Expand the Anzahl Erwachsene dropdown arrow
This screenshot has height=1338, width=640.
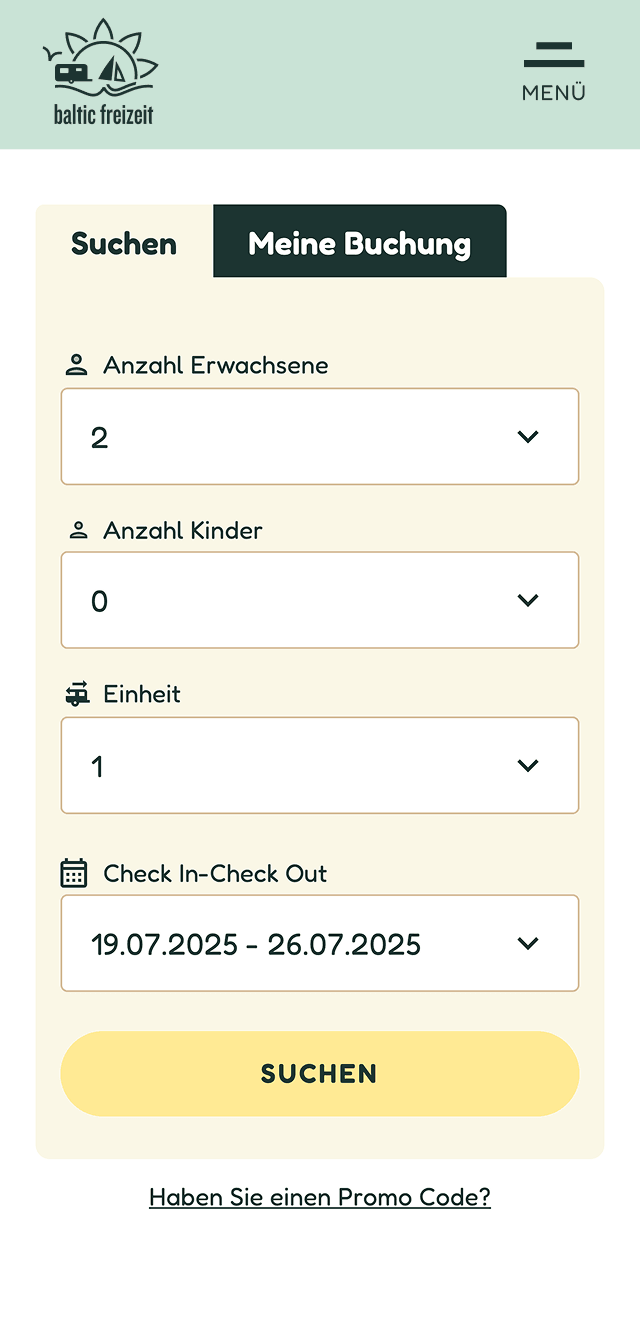[528, 437]
